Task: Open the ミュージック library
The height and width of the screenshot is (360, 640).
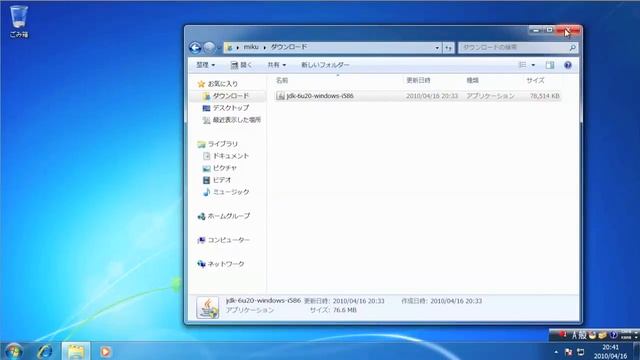Action: (226, 192)
